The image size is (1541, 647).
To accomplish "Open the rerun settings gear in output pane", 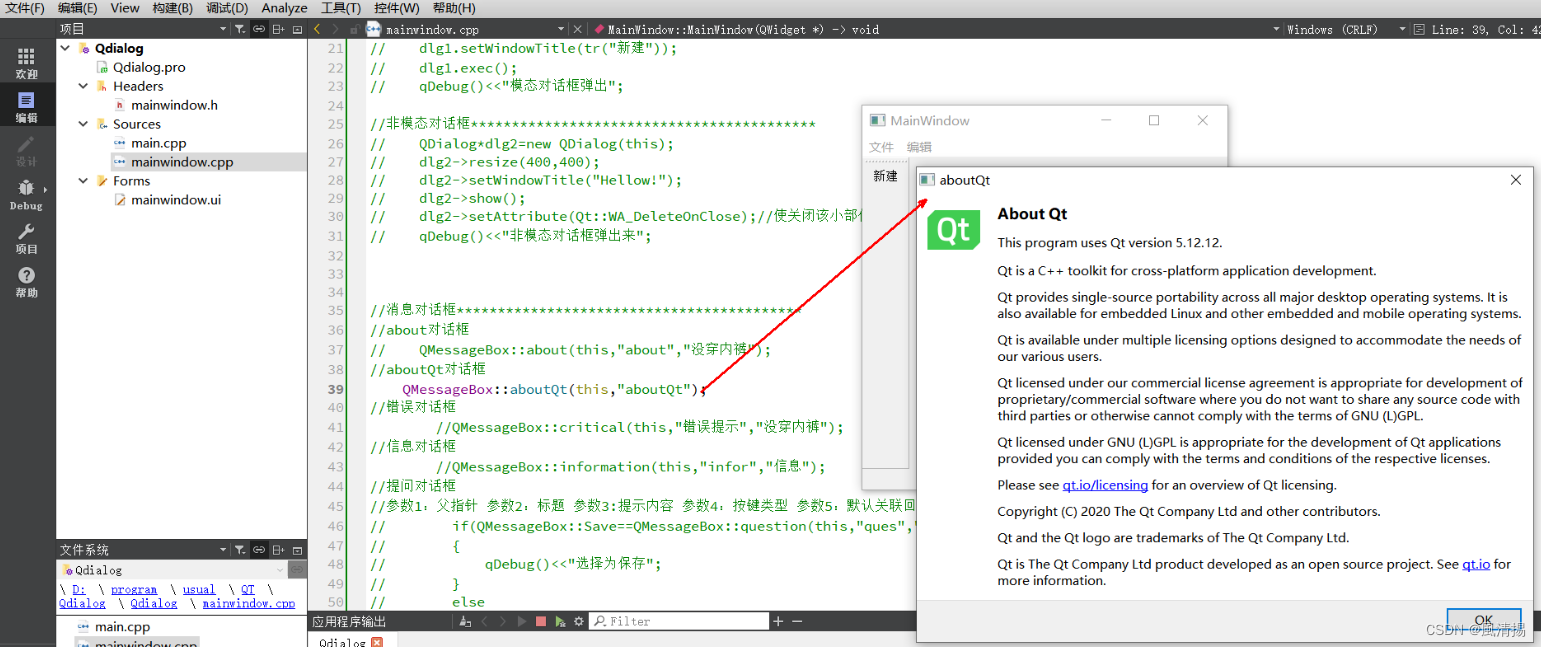I will click(578, 621).
